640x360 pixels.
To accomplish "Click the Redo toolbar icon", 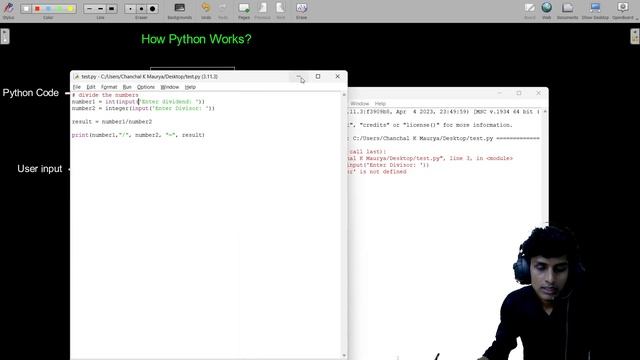I will click(223, 10).
